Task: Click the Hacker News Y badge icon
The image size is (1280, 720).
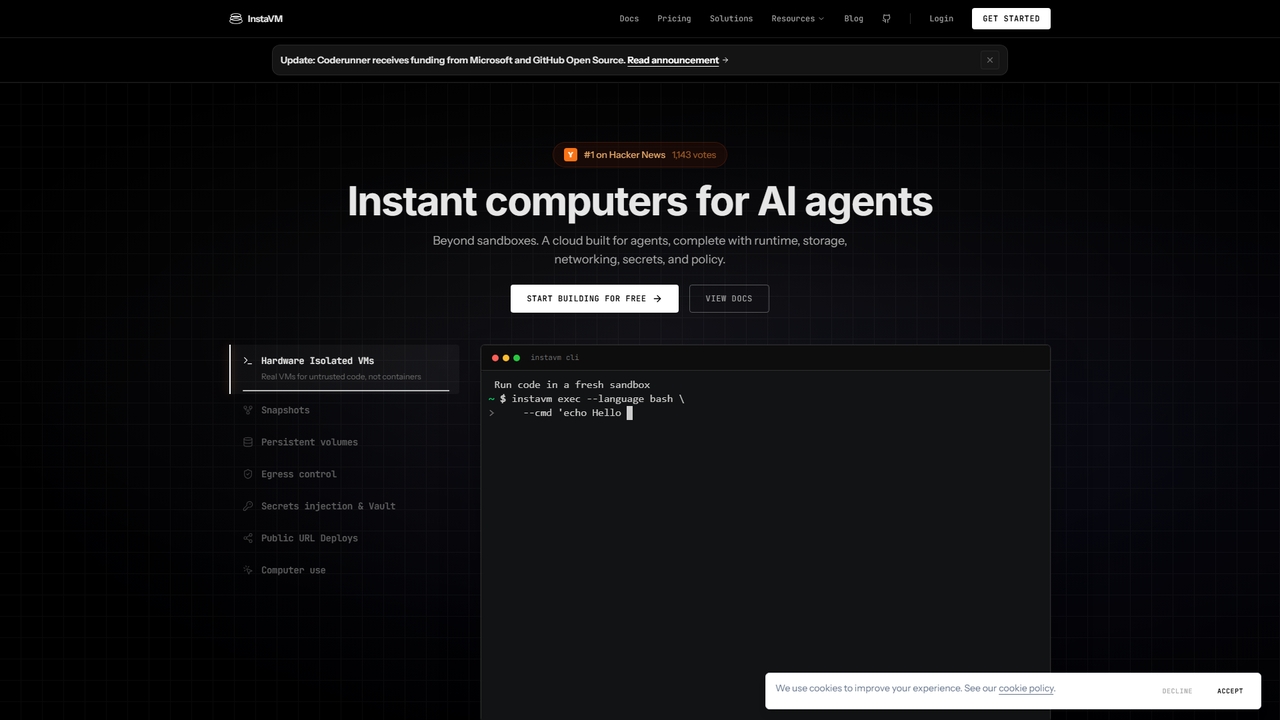Action: 571,155
